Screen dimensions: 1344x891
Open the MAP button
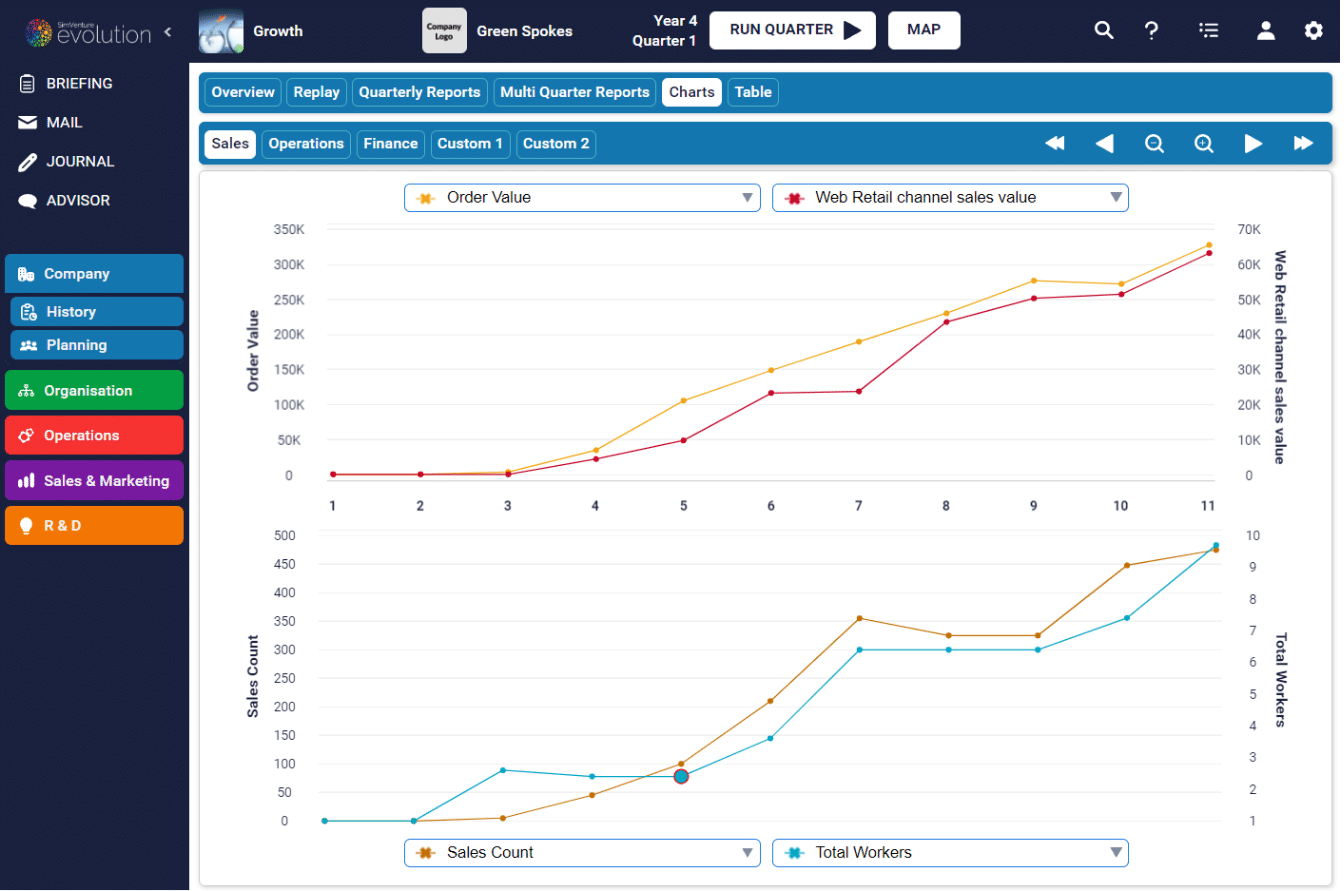click(x=923, y=30)
